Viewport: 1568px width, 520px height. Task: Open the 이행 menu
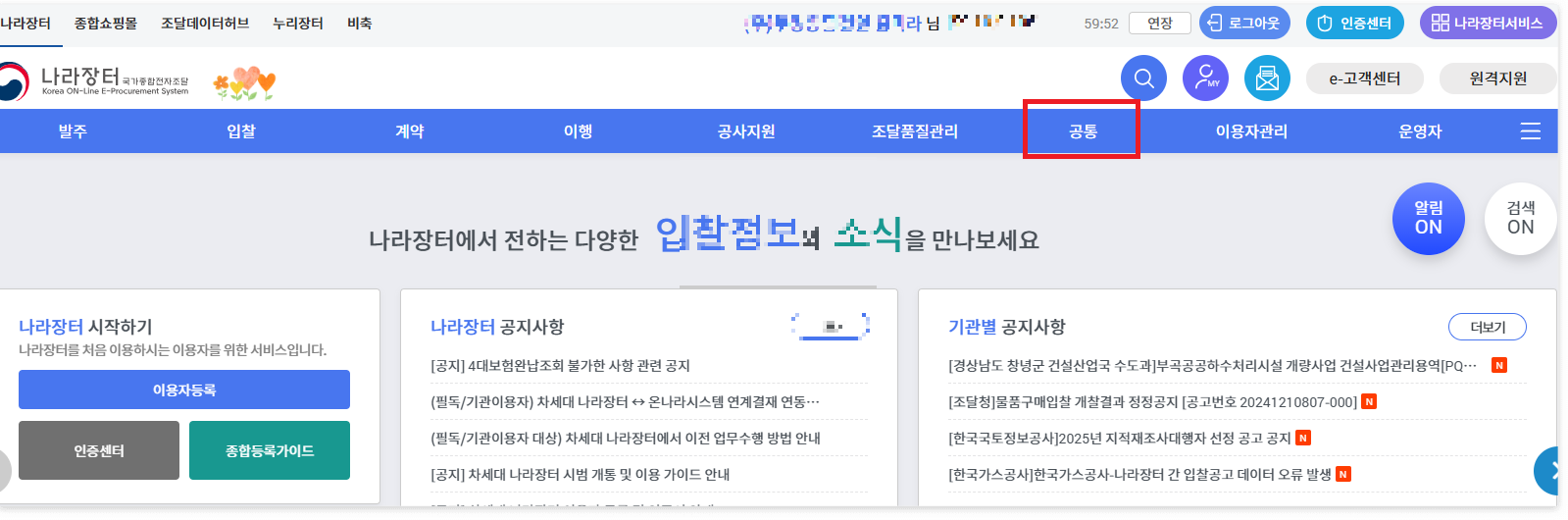click(579, 131)
